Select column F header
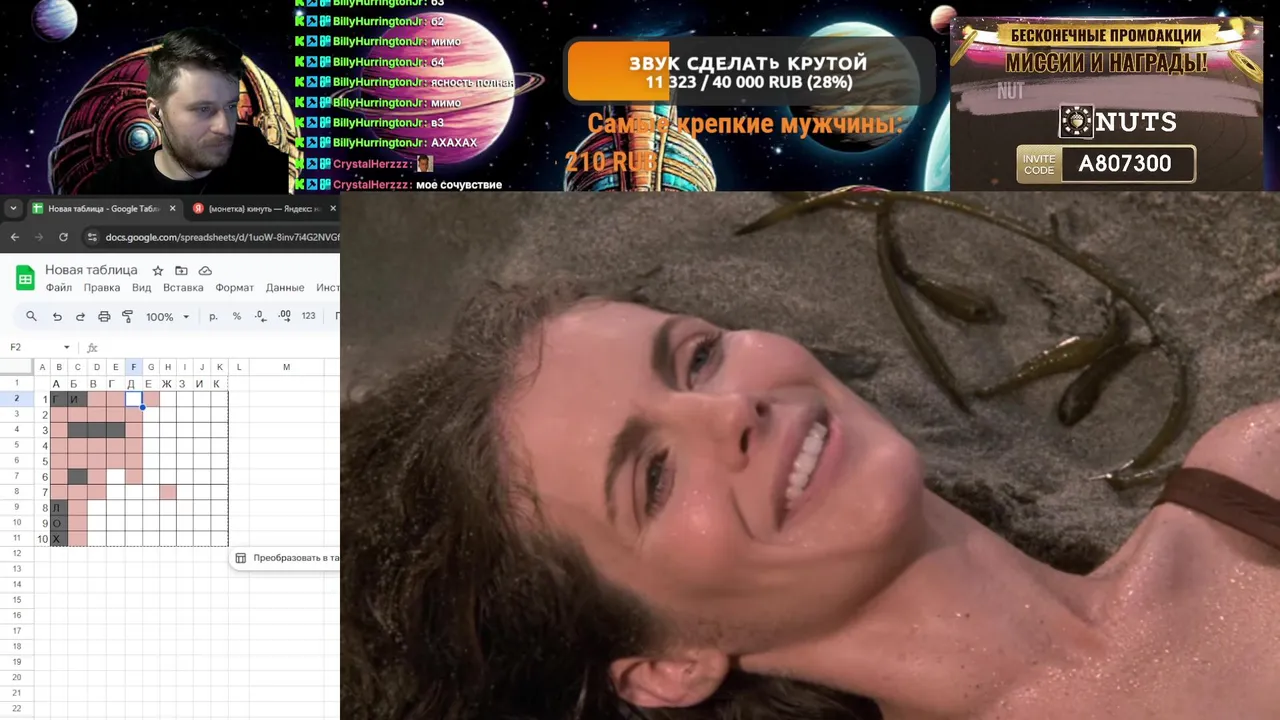1280x720 pixels. point(134,367)
